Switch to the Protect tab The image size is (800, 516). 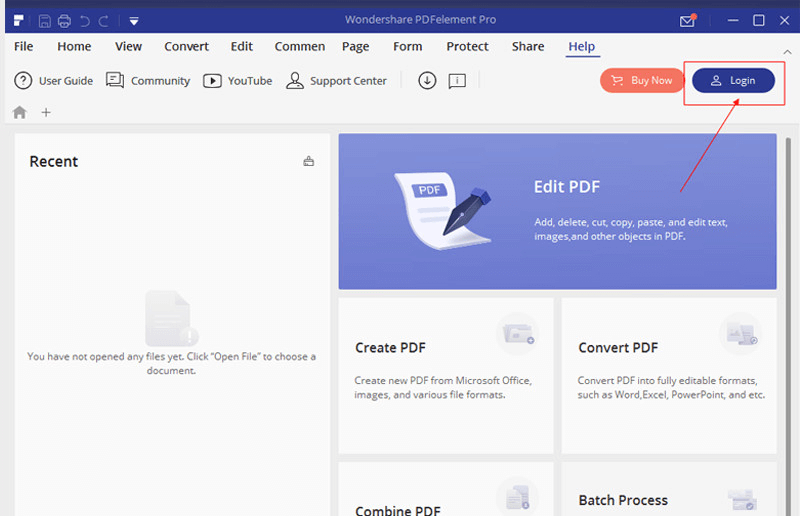tap(467, 46)
